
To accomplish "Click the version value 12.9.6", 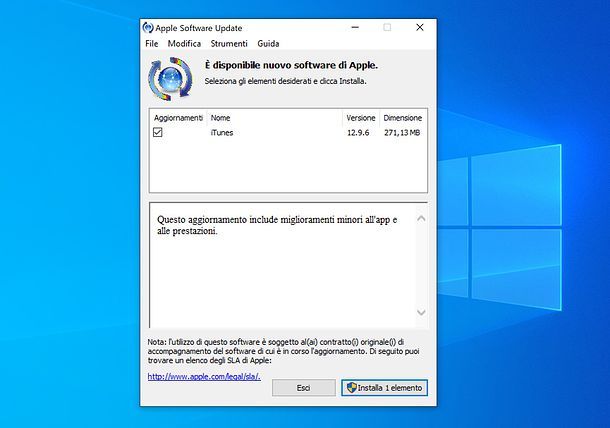I will point(358,133).
